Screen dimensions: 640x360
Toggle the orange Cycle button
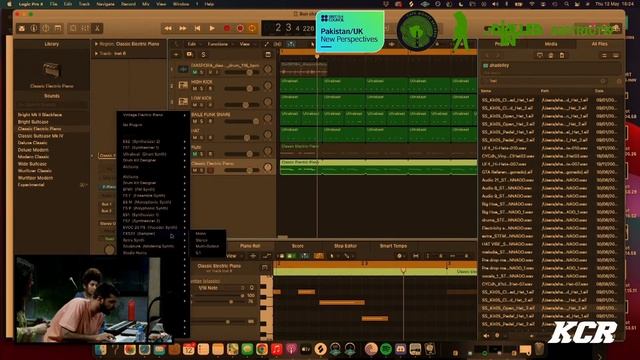252,28
